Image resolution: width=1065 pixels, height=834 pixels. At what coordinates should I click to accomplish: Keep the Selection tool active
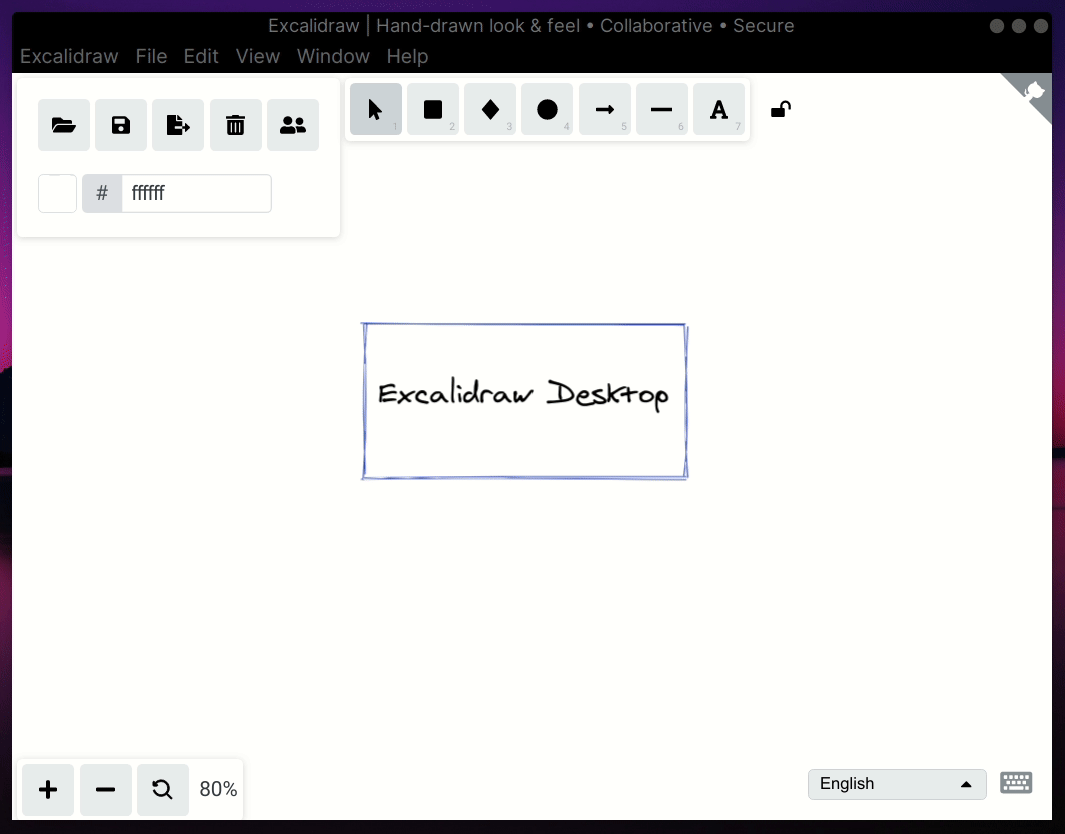pyautogui.click(x=376, y=110)
